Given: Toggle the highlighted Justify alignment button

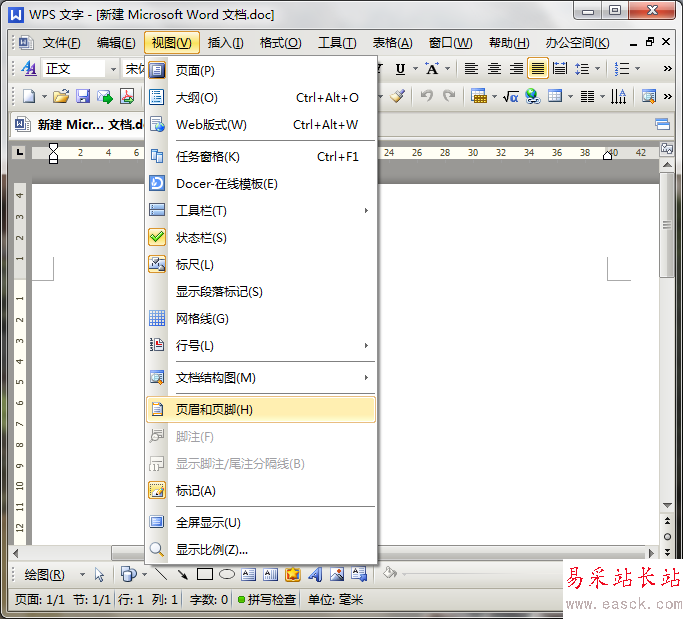Looking at the screenshot, I should [538, 68].
